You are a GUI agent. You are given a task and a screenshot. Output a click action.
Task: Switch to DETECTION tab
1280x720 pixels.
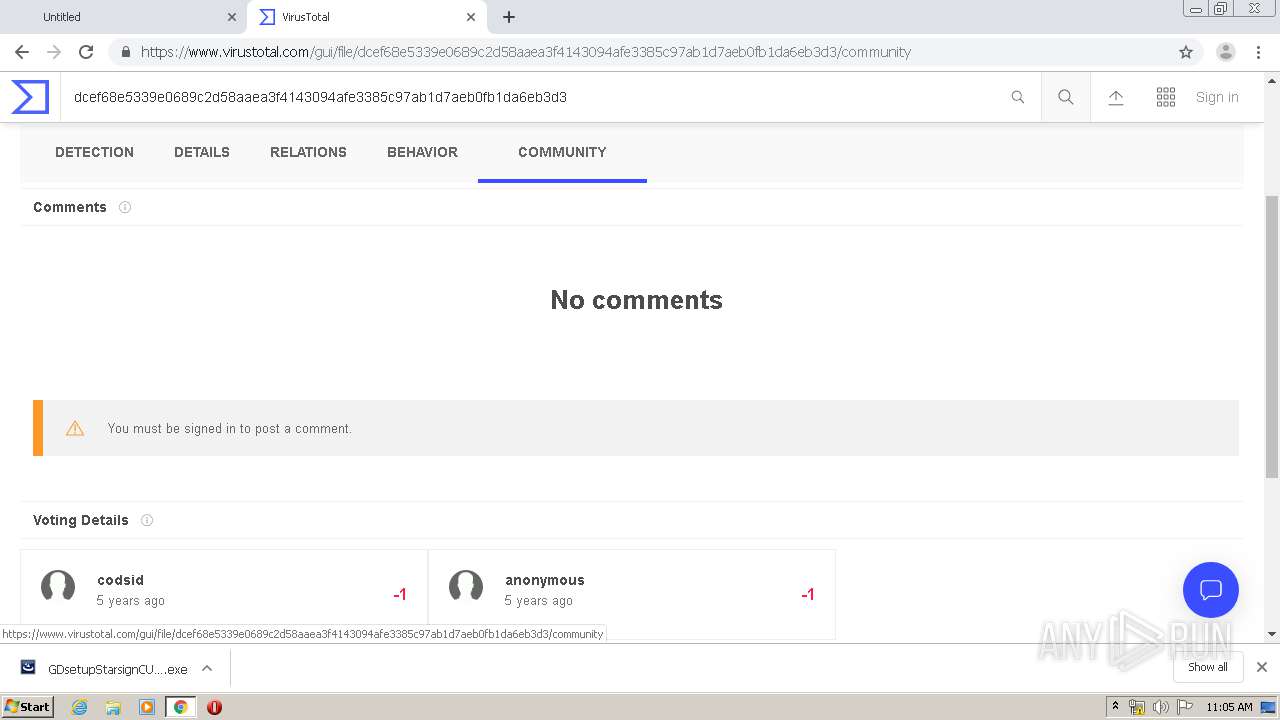pyautogui.click(x=94, y=152)
